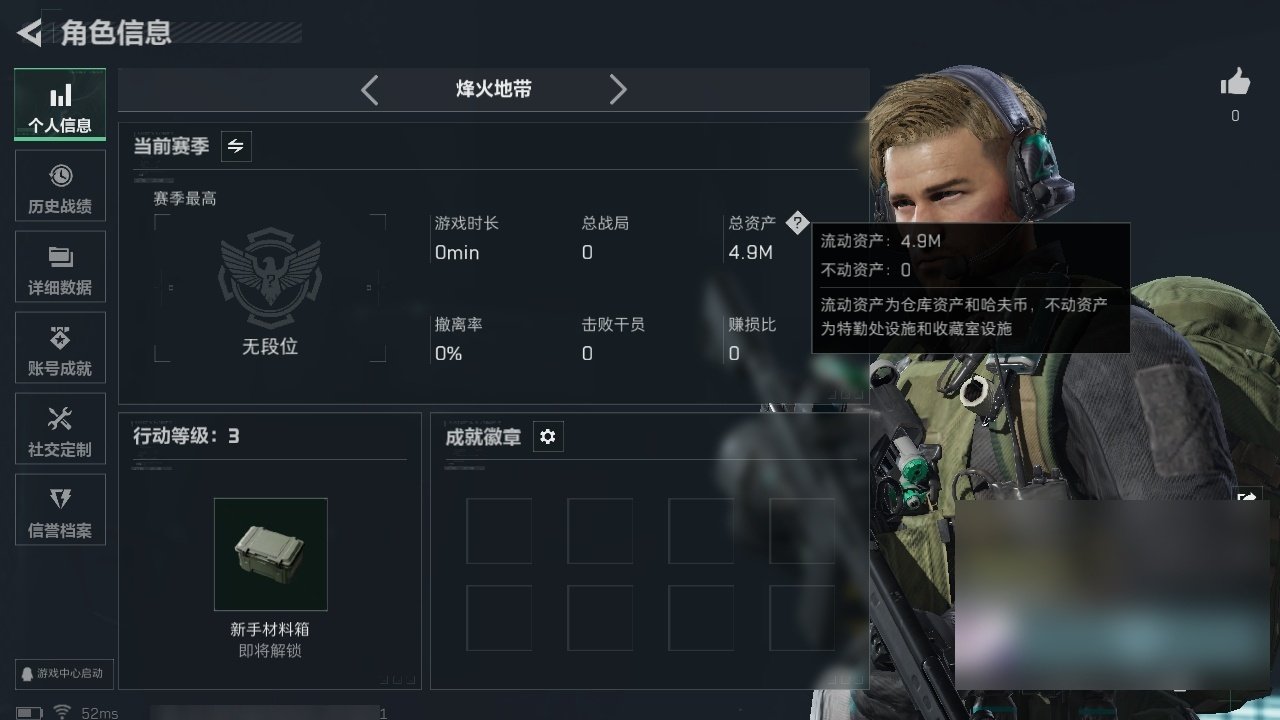Click the 总资产 question mark help icon
The width and height of the screenshot is (1280, 720).
(x=796, y=223)
